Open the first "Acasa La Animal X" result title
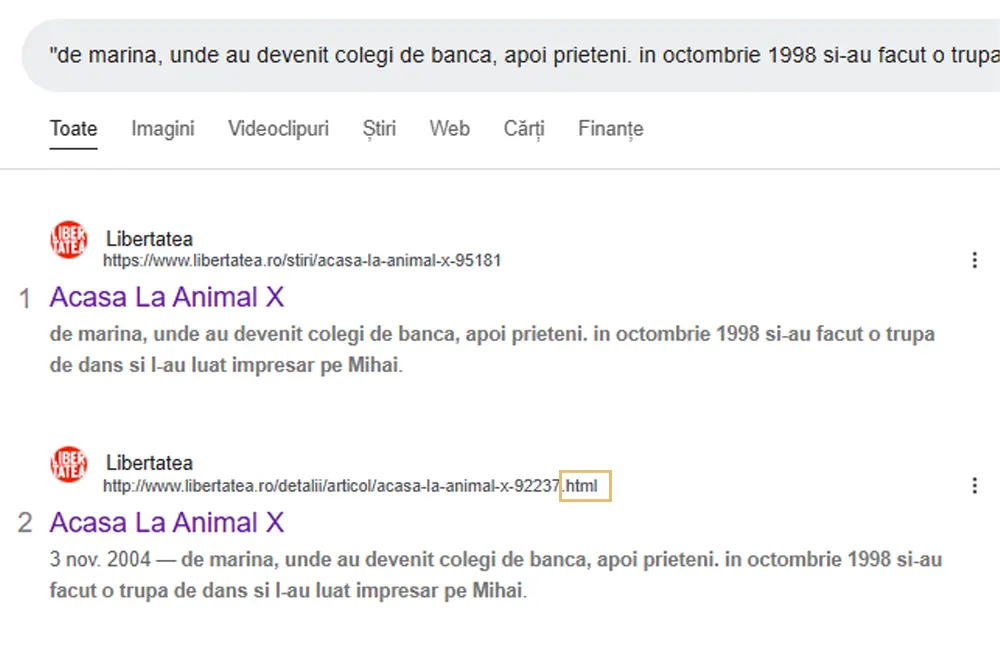1000x649 pixels. coord(167,297)
